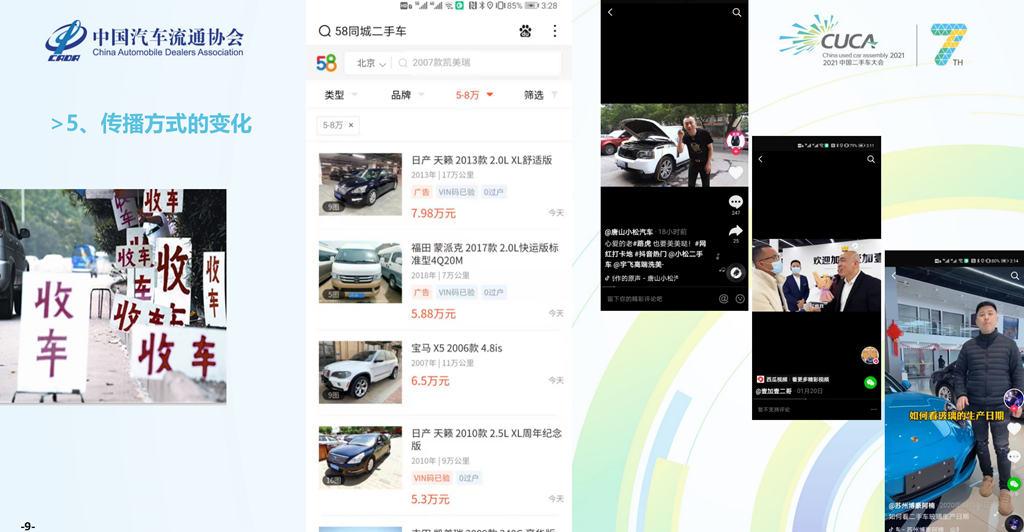The height and width of the screenshot is (532, 1024).
Task: Follow the 唐山小松汽车 avatar with plus badge
Action: point(735,142)
